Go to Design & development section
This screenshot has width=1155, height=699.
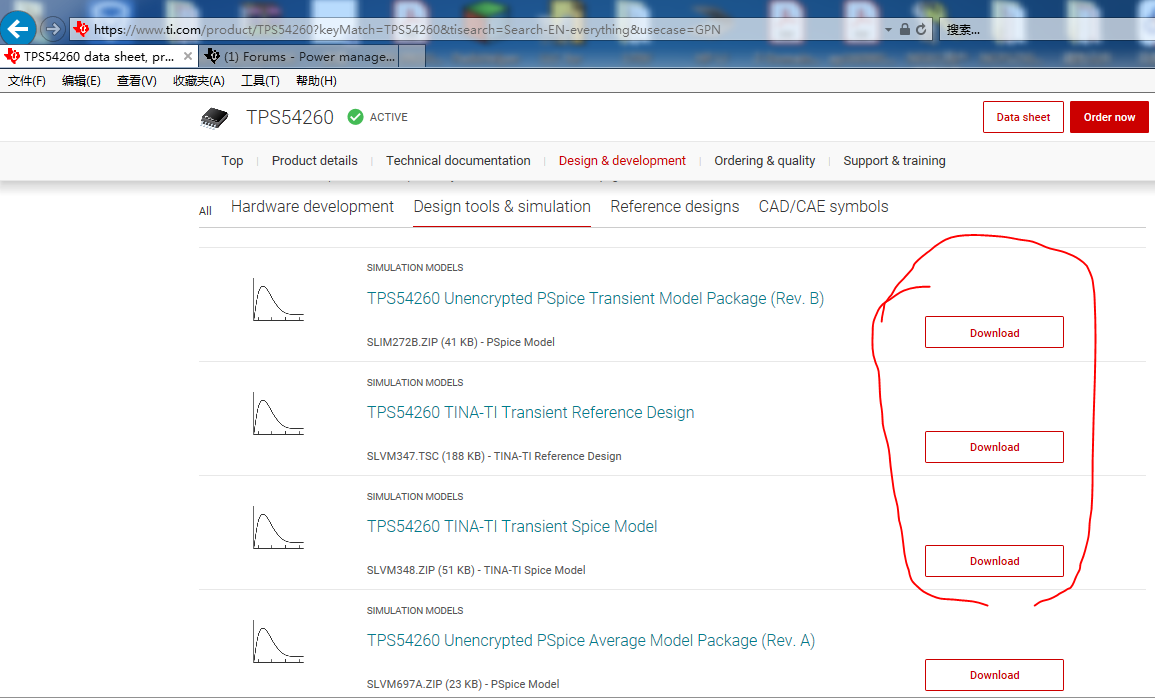click(x=622, y=161)
